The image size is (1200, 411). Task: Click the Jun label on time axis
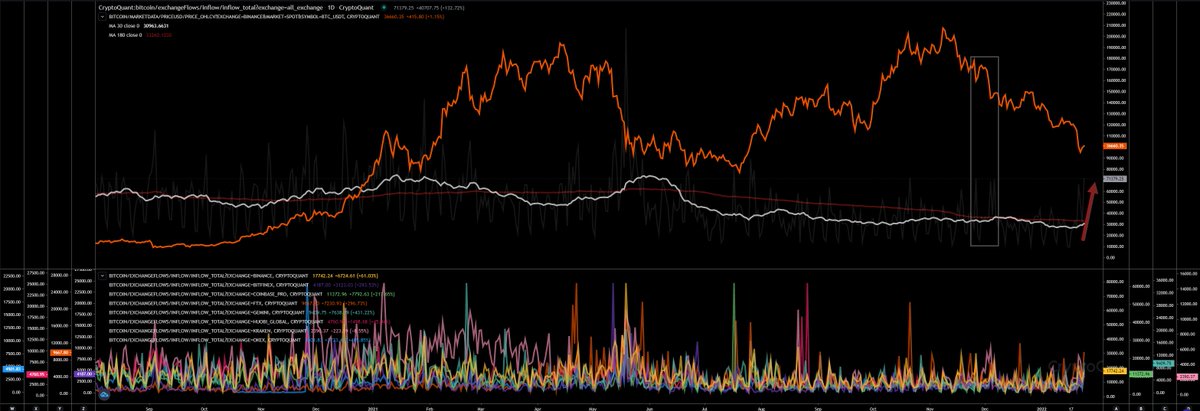point(649,408)
